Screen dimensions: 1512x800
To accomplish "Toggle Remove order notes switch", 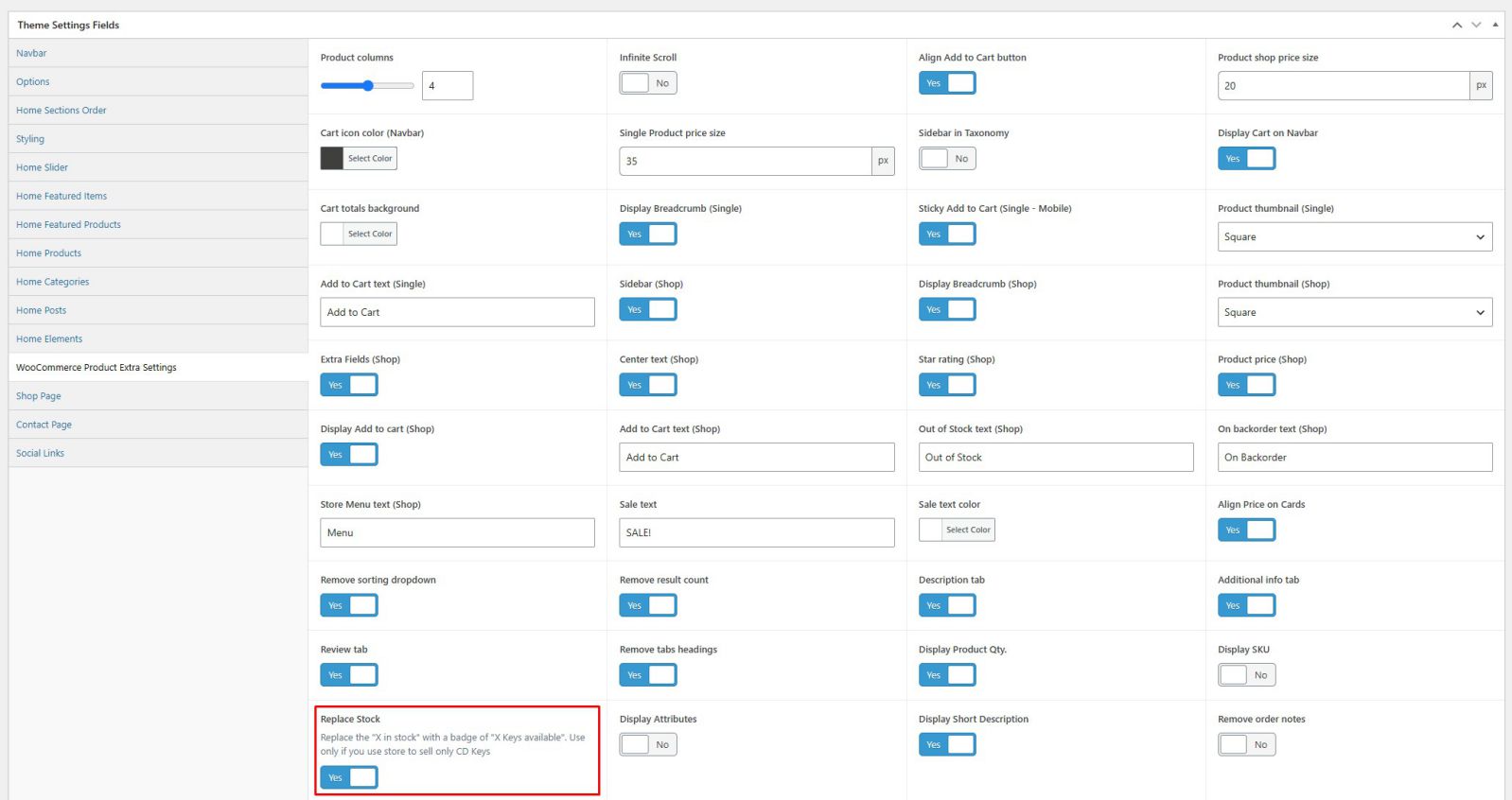I will pos(1247,744).
